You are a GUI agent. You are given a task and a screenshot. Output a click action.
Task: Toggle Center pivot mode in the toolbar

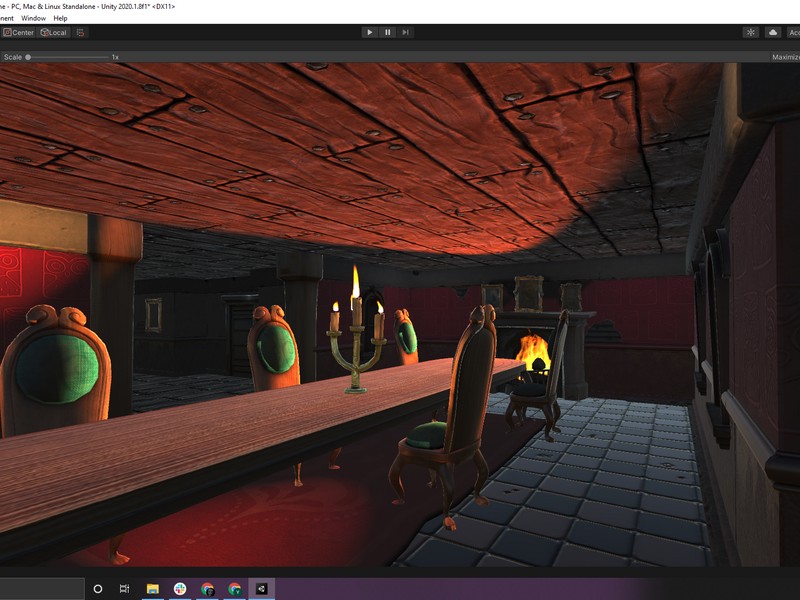(x=18, y=32)
